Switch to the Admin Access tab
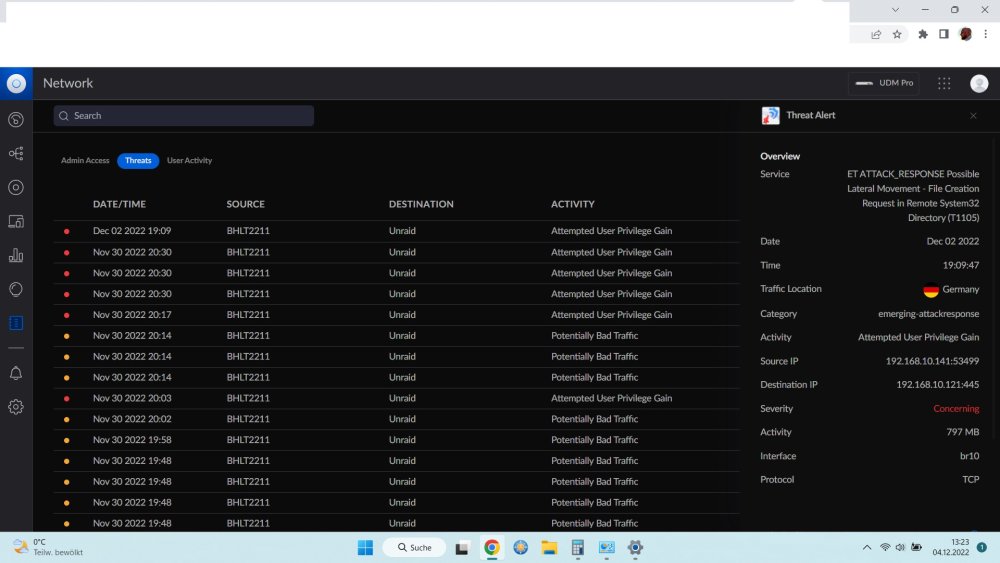This screenshot has height=563, width=1000. click(85, 161)
